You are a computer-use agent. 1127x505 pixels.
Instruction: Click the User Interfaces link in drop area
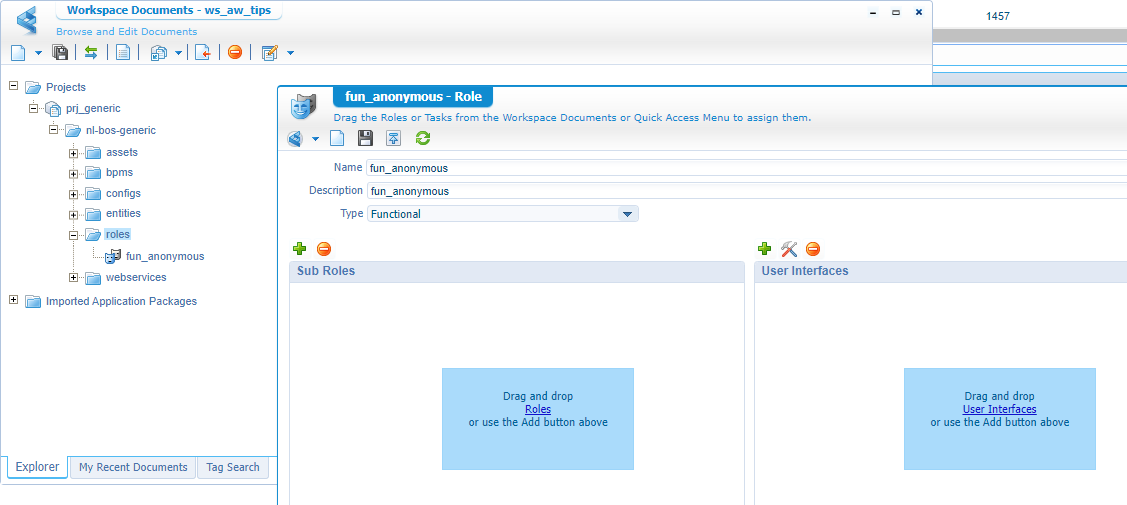click(x=999, y=409)
